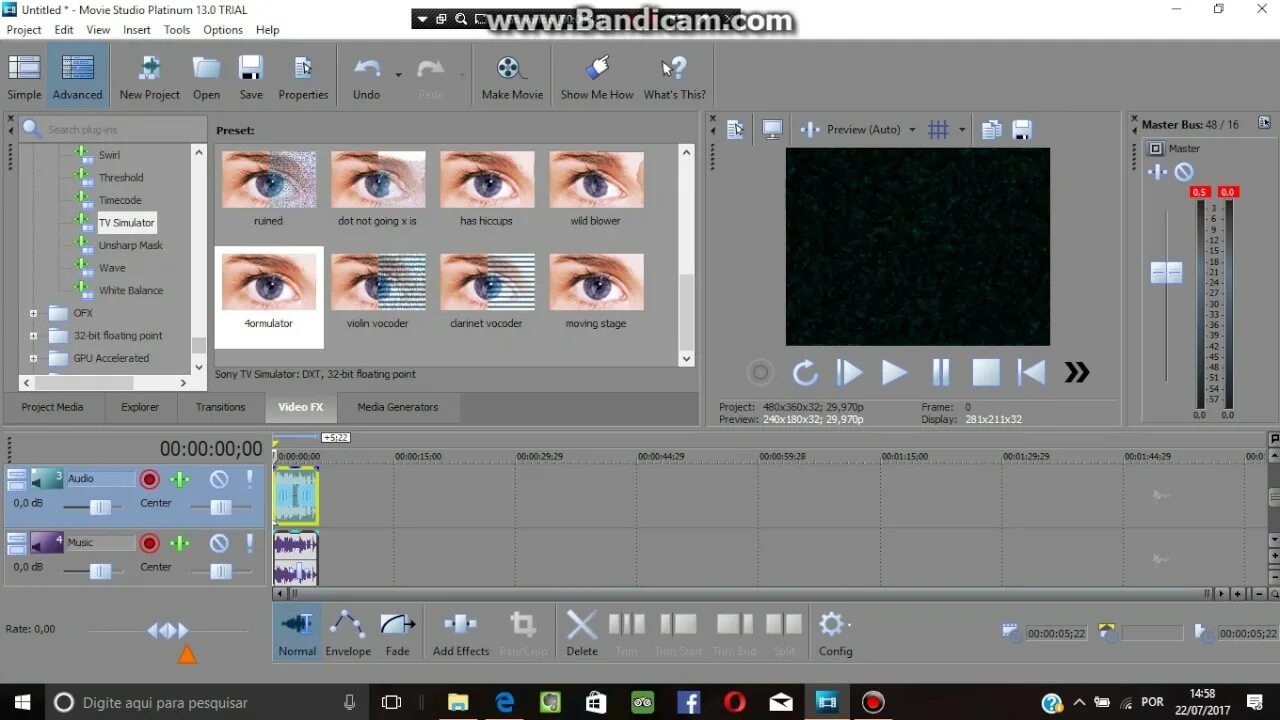Pause the preview playback
Image resolution: width=1280 pixels, height=720 pixels.
click(940, 373)
